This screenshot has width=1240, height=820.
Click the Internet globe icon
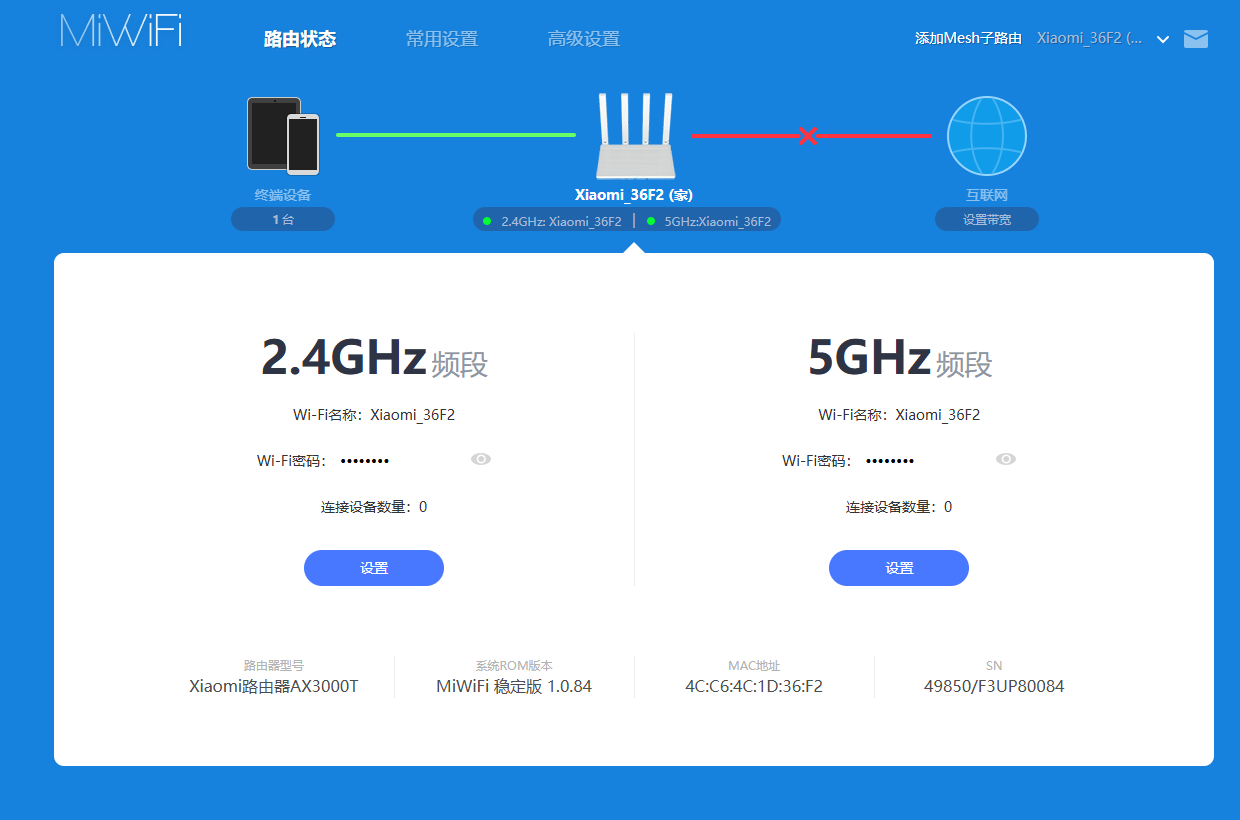pyautogui.click(x=986, y=136)
